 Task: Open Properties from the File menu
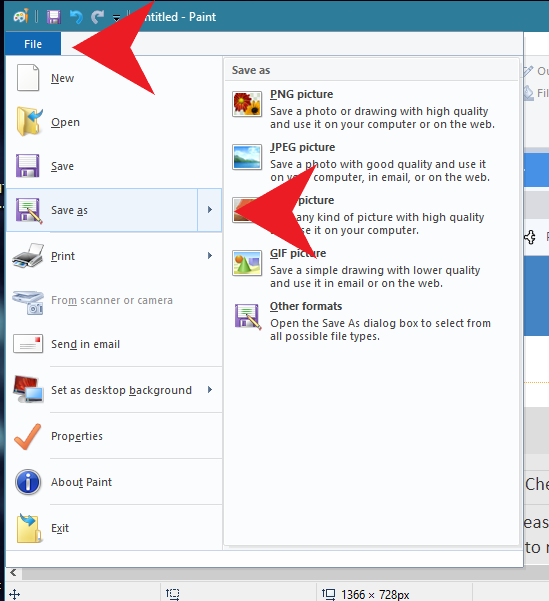coord(114,436)
